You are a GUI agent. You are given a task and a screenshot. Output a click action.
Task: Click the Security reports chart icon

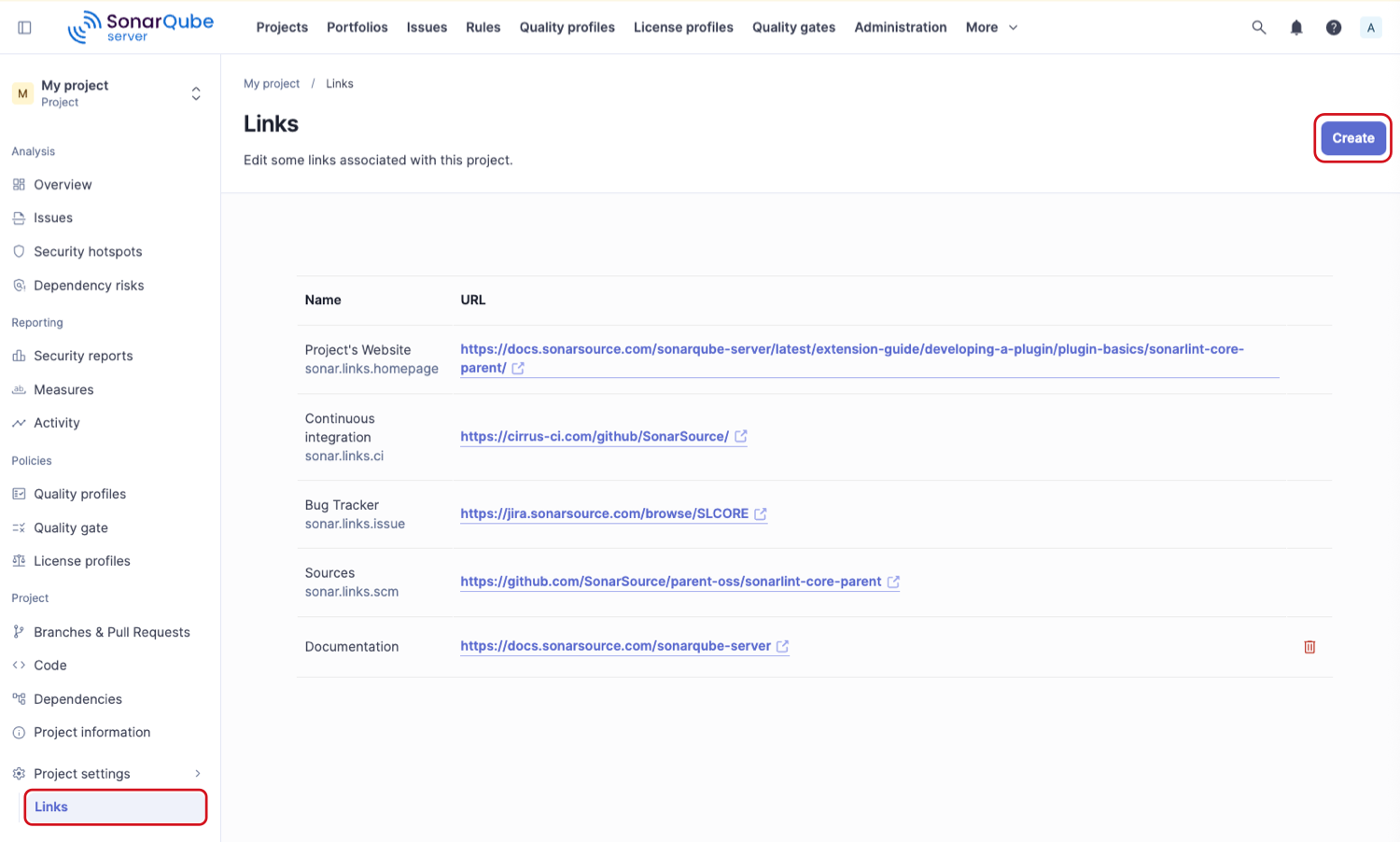point(19,356)
